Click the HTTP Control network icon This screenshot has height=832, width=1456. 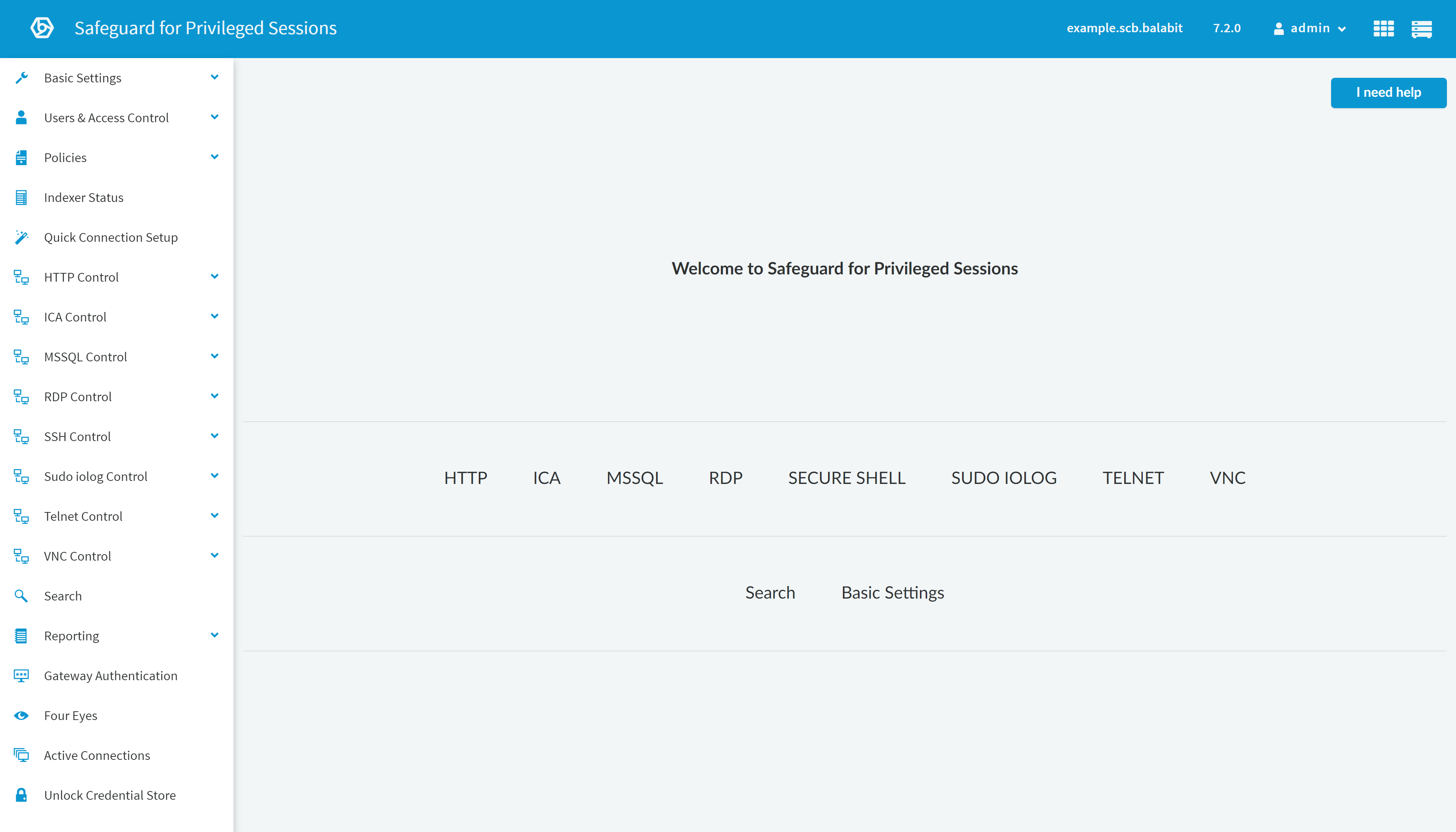[21, 277]
